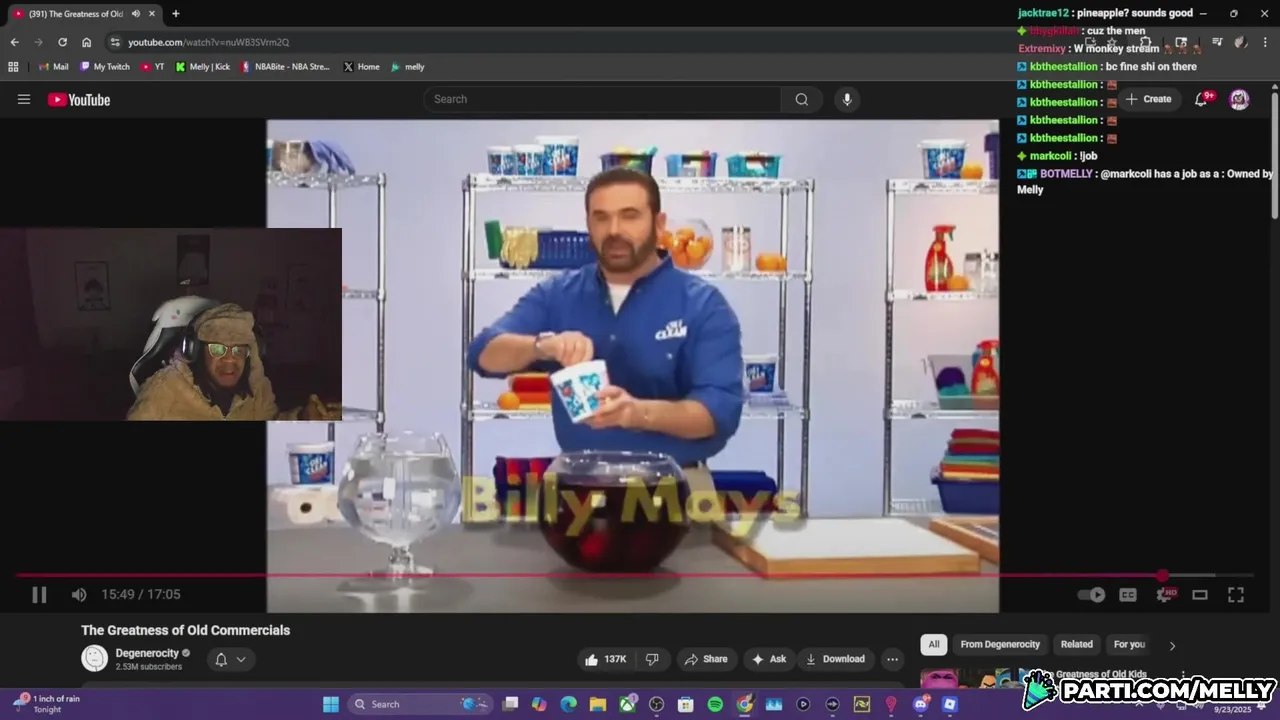Open the My Twitch bookmark

point(105,67)
